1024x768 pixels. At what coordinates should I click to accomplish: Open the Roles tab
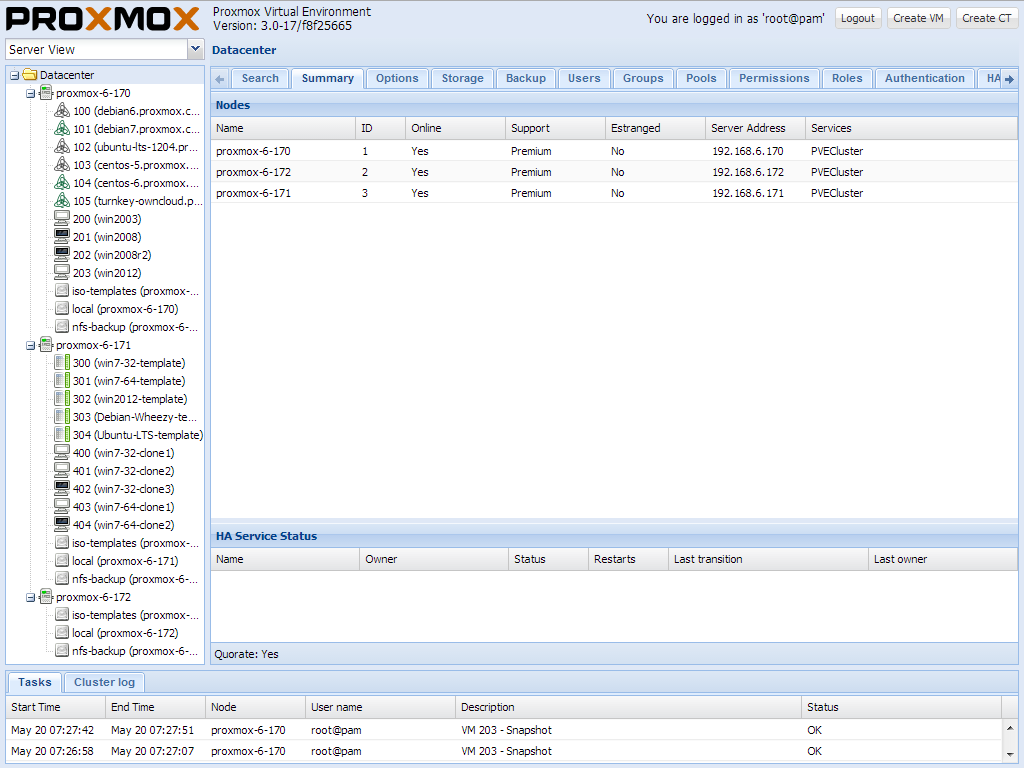[847, 78]
